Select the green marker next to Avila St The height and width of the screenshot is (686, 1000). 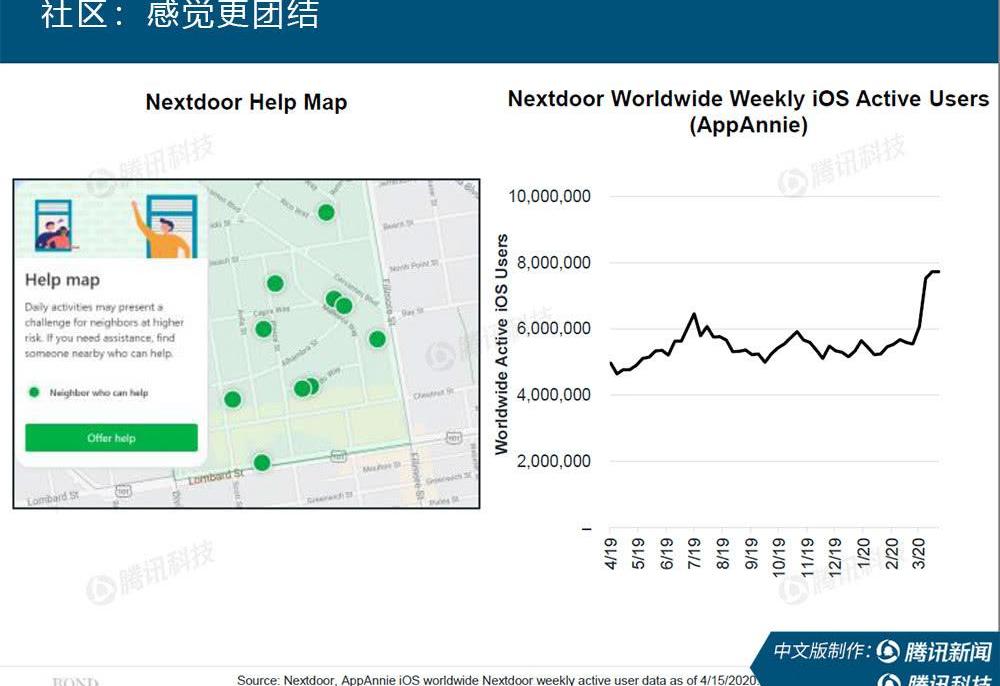tap(263, 329)
